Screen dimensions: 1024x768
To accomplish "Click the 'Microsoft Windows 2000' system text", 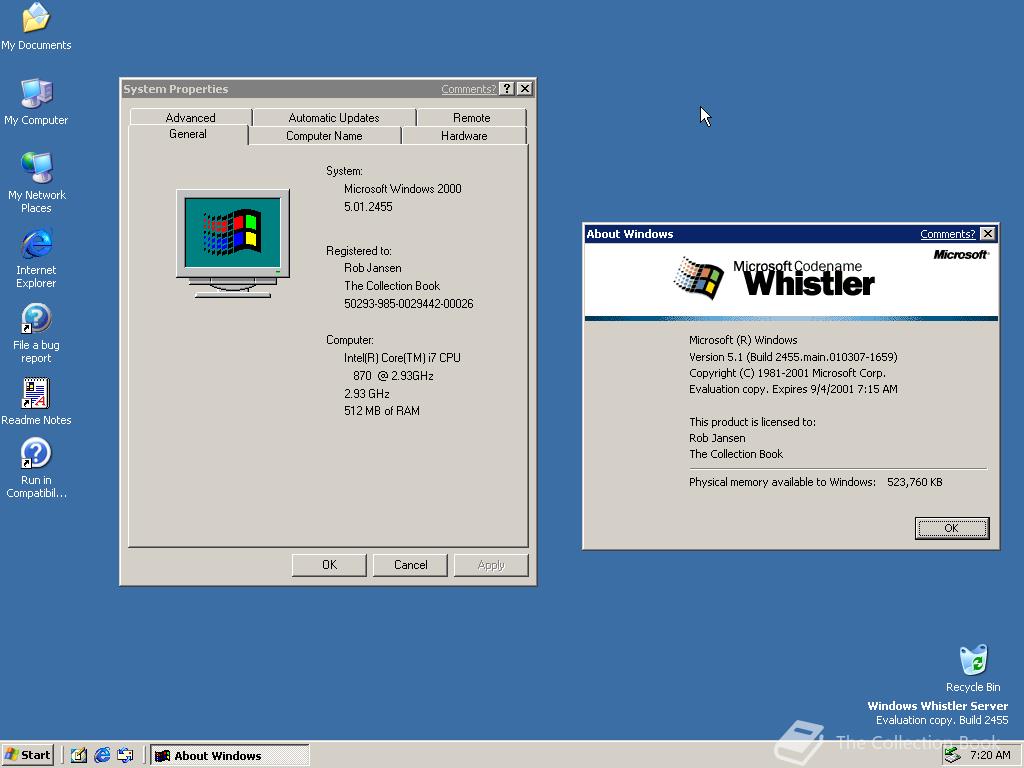I will click(x=403, y=189).
